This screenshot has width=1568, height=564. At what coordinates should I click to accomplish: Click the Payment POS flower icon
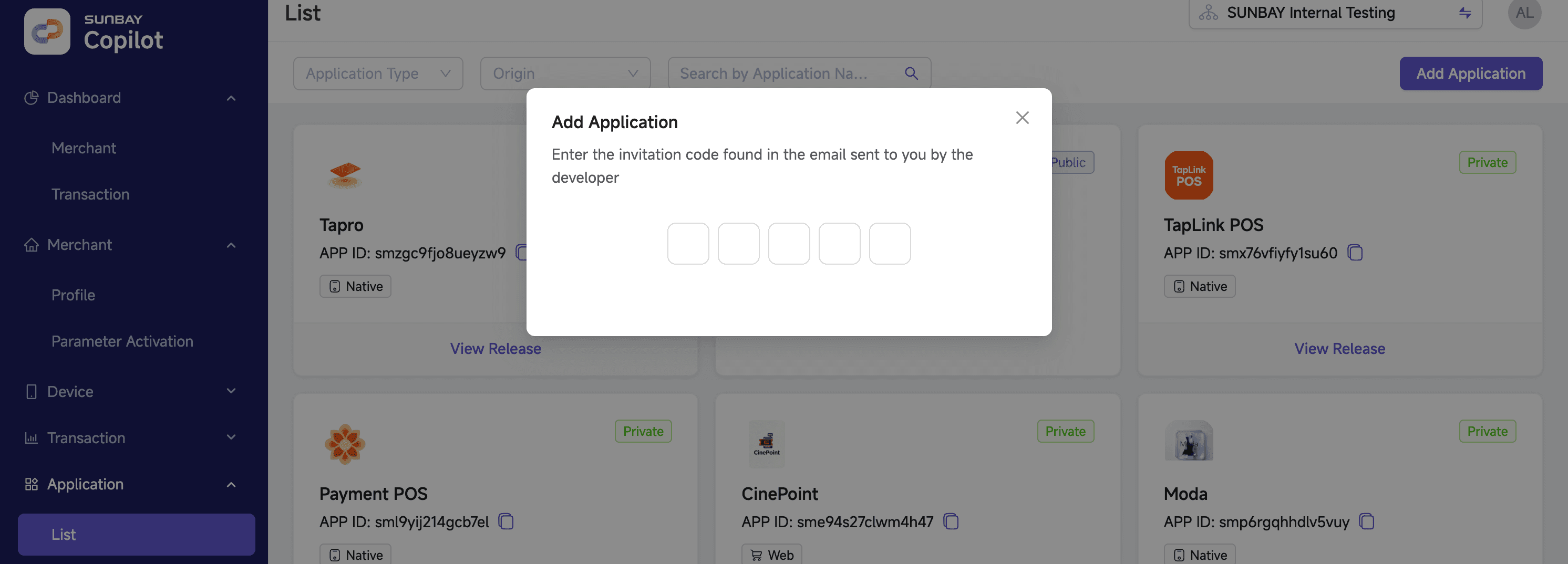(x=345, y=444)
